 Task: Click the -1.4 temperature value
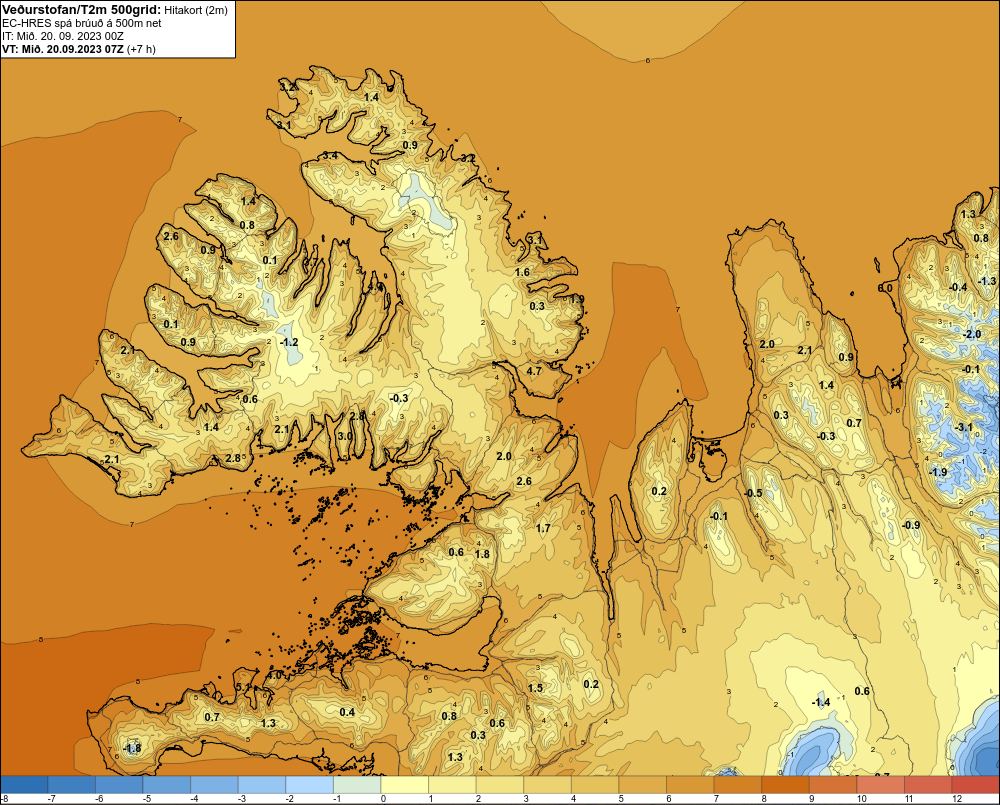click(x=820, y=702)
